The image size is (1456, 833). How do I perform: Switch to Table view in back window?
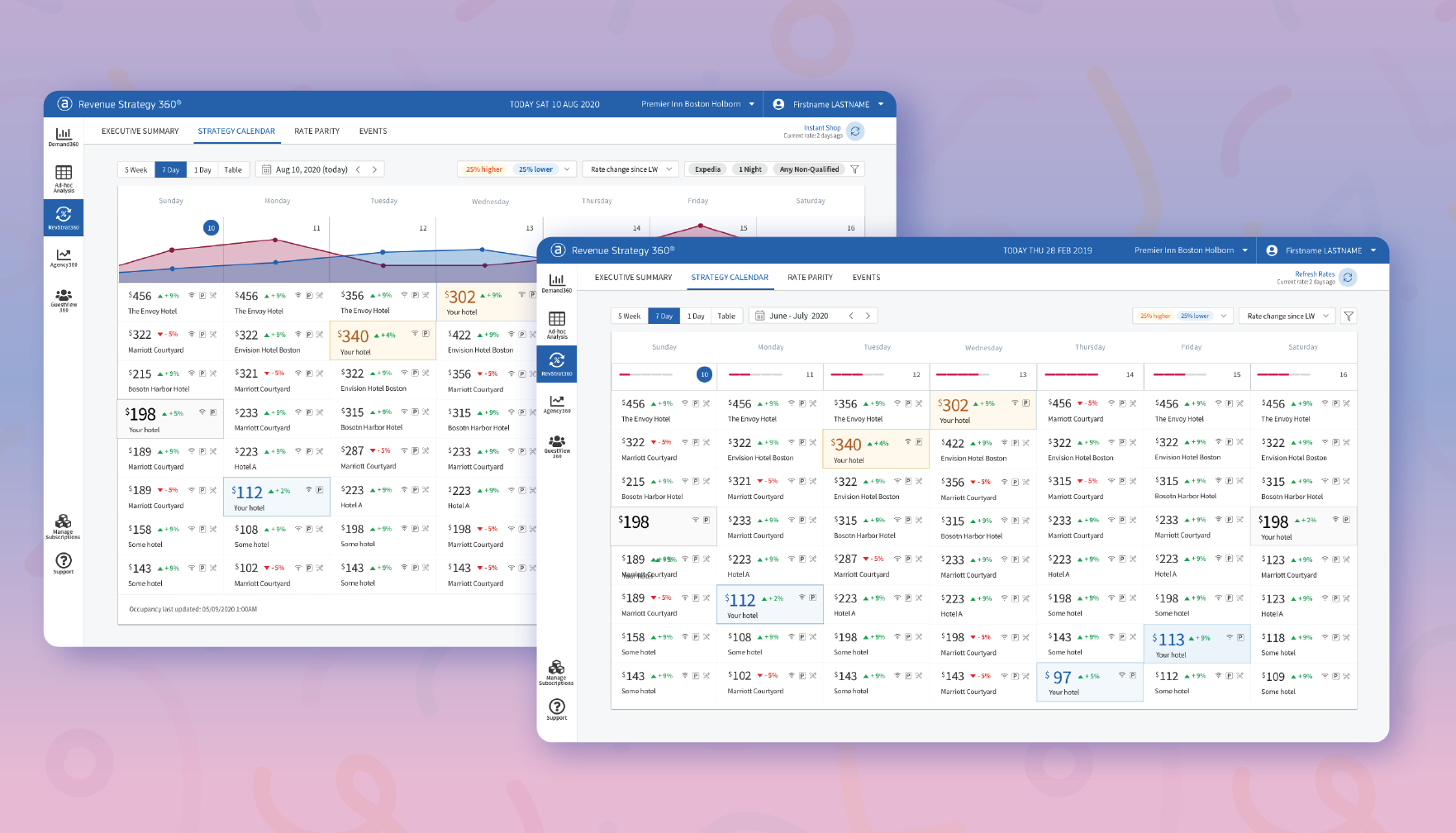(x=233, y=169)
